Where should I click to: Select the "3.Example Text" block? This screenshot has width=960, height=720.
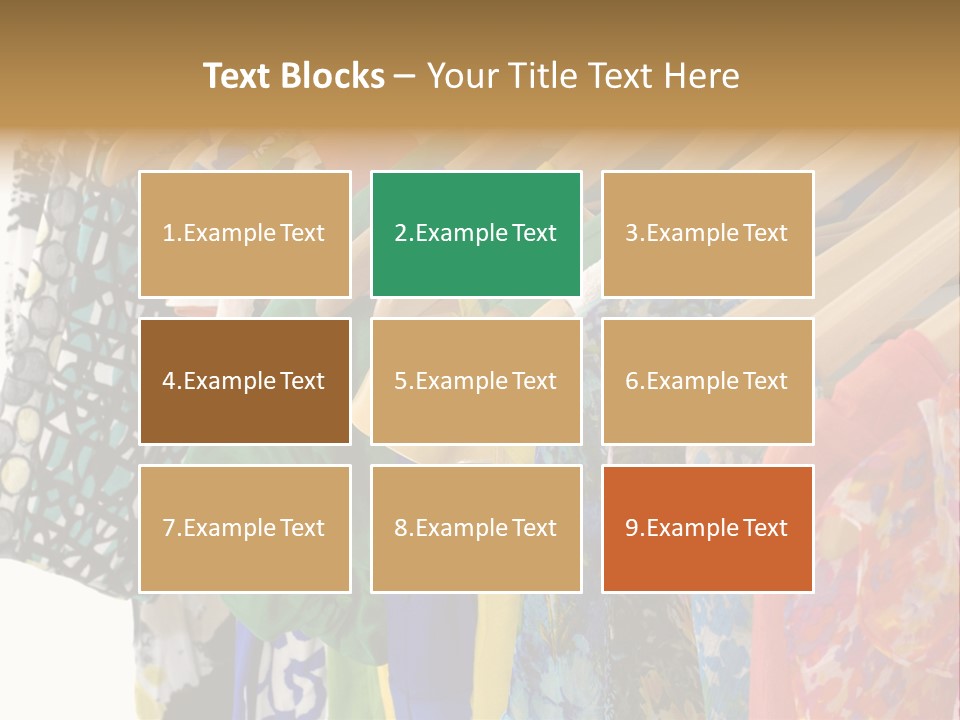click(x=707, y=234)
